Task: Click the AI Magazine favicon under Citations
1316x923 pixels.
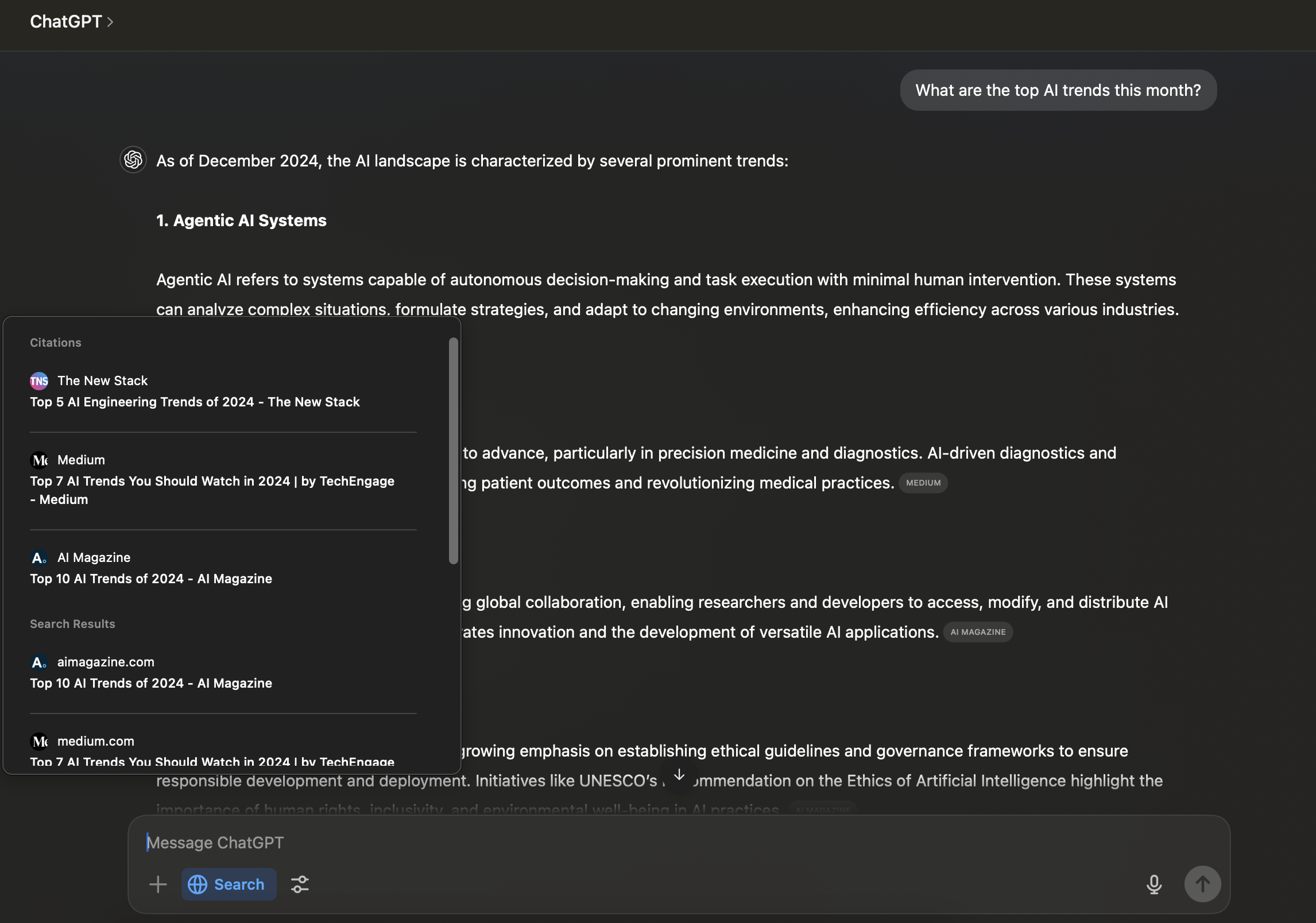Action: pyautogui.click(x=39, y=557)
